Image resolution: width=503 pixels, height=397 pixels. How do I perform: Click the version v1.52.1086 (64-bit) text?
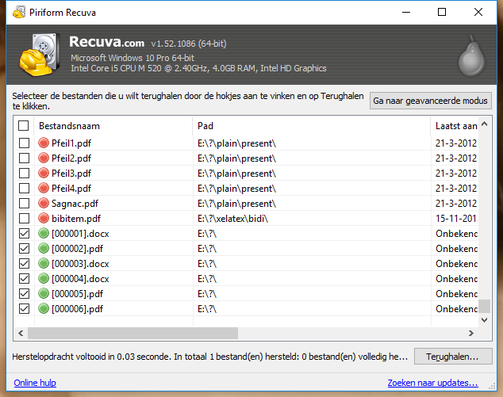click(x=188, y=44)
